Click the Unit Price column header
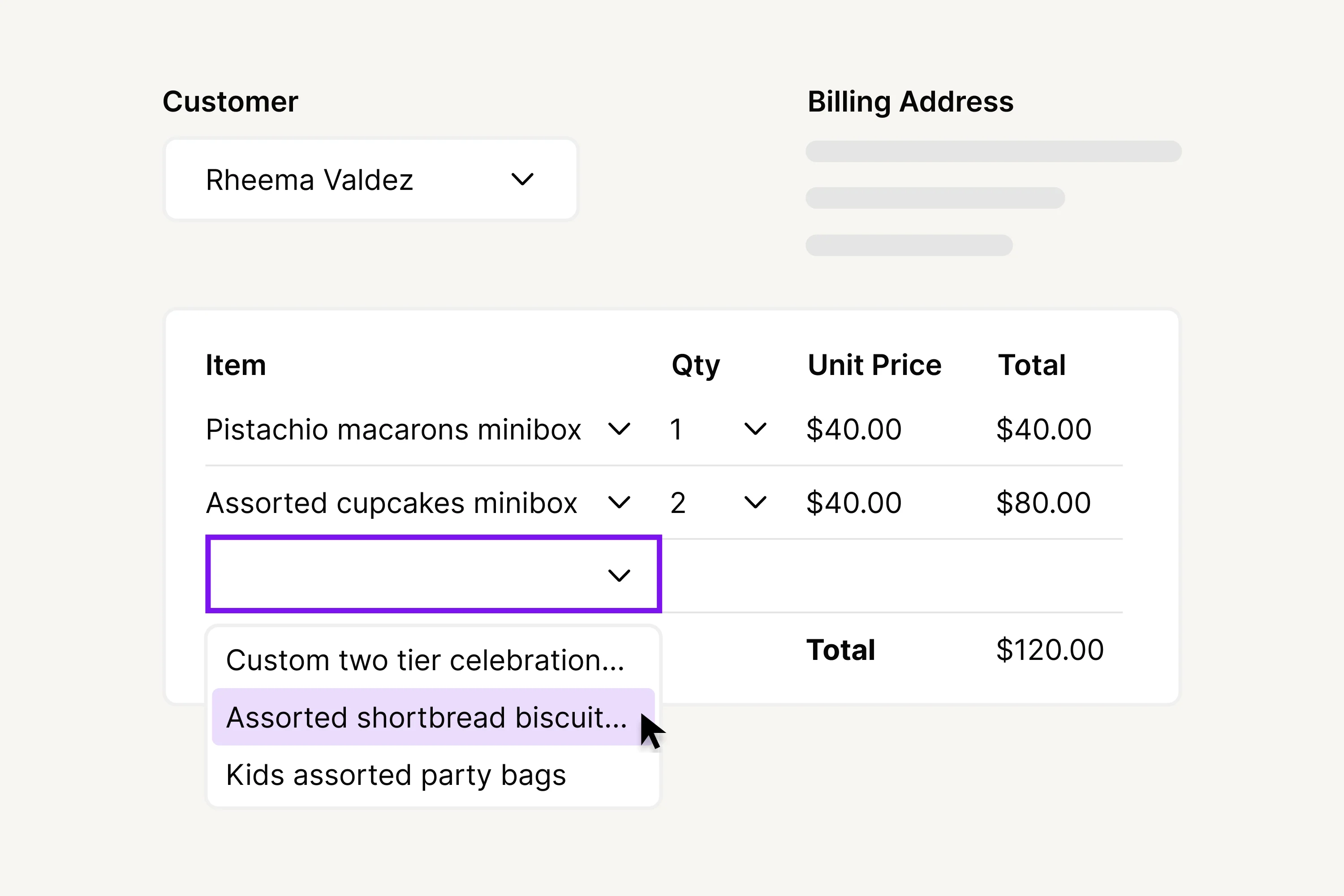 pyautogui.click(x=874, y=365)
